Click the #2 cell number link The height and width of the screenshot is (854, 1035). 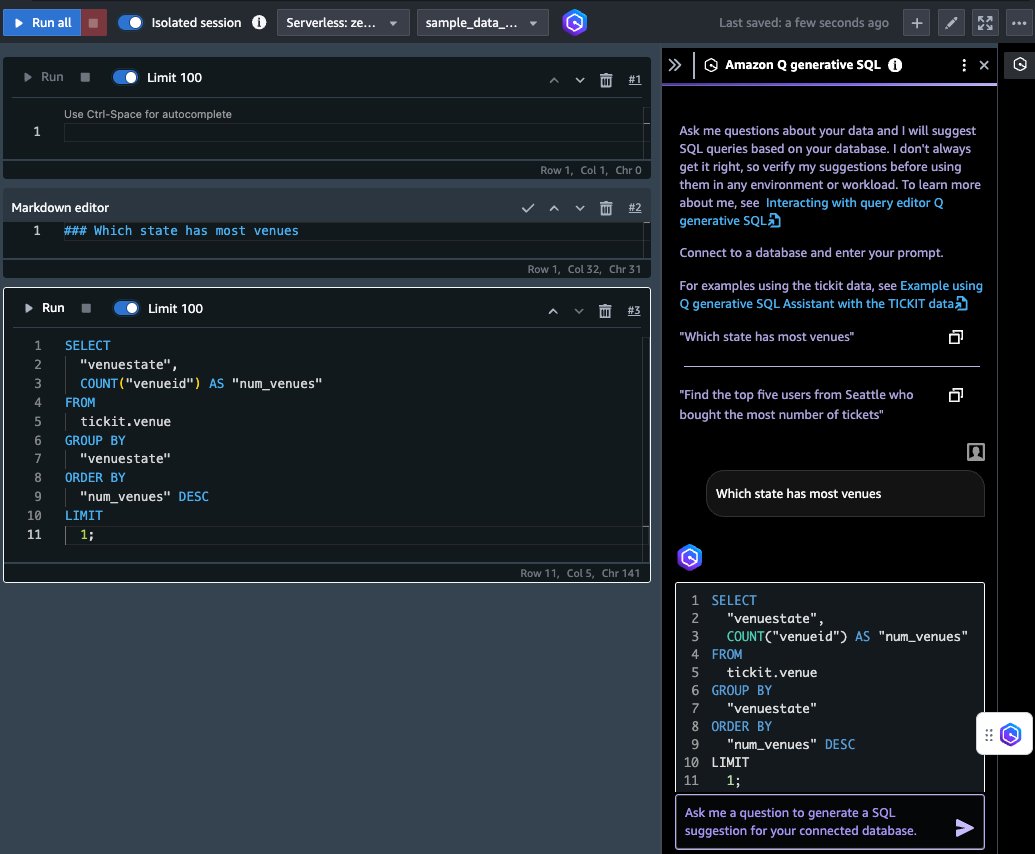point(634,207)
